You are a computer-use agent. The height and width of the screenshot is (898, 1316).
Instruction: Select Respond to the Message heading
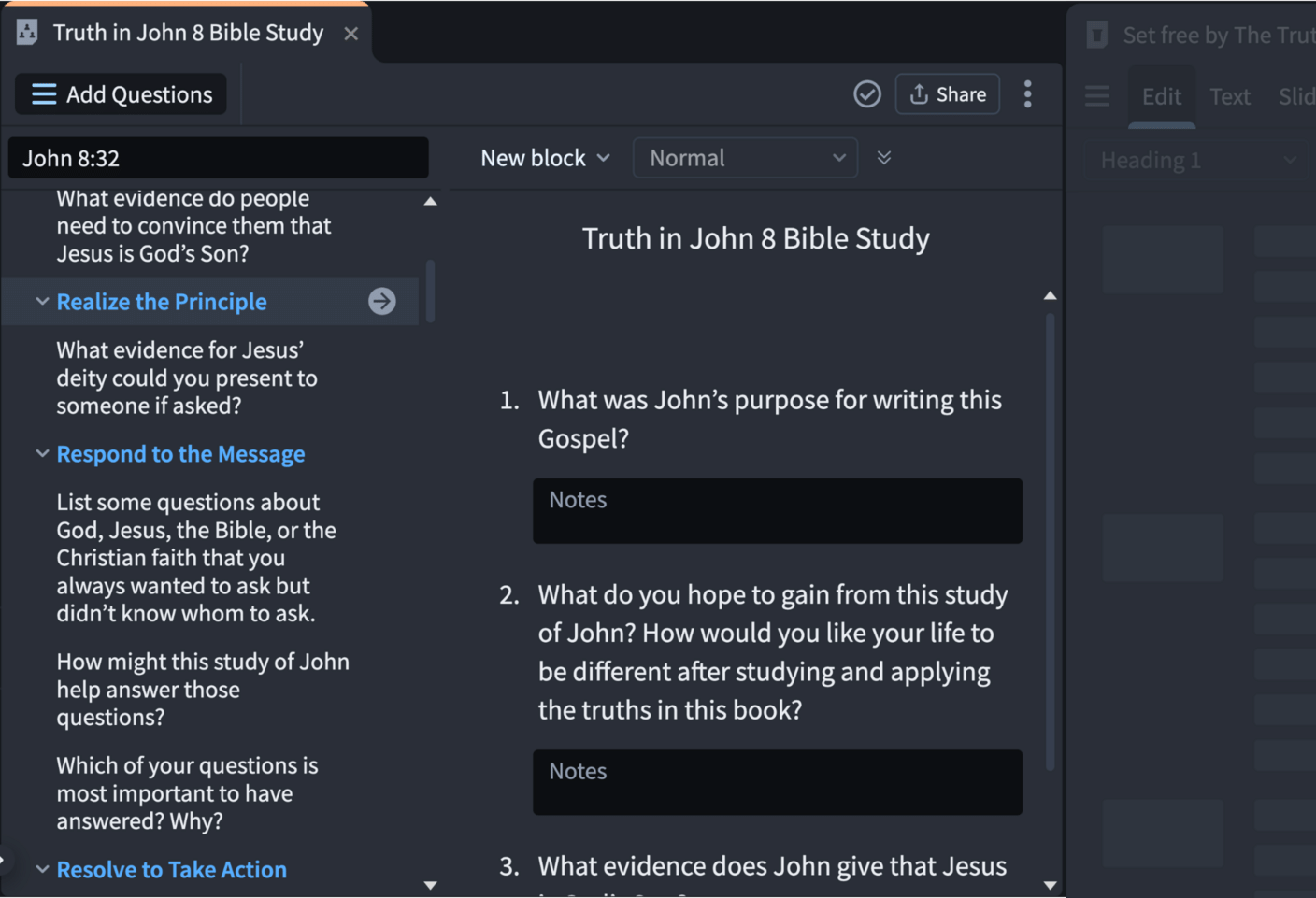(x=180, y=454)
